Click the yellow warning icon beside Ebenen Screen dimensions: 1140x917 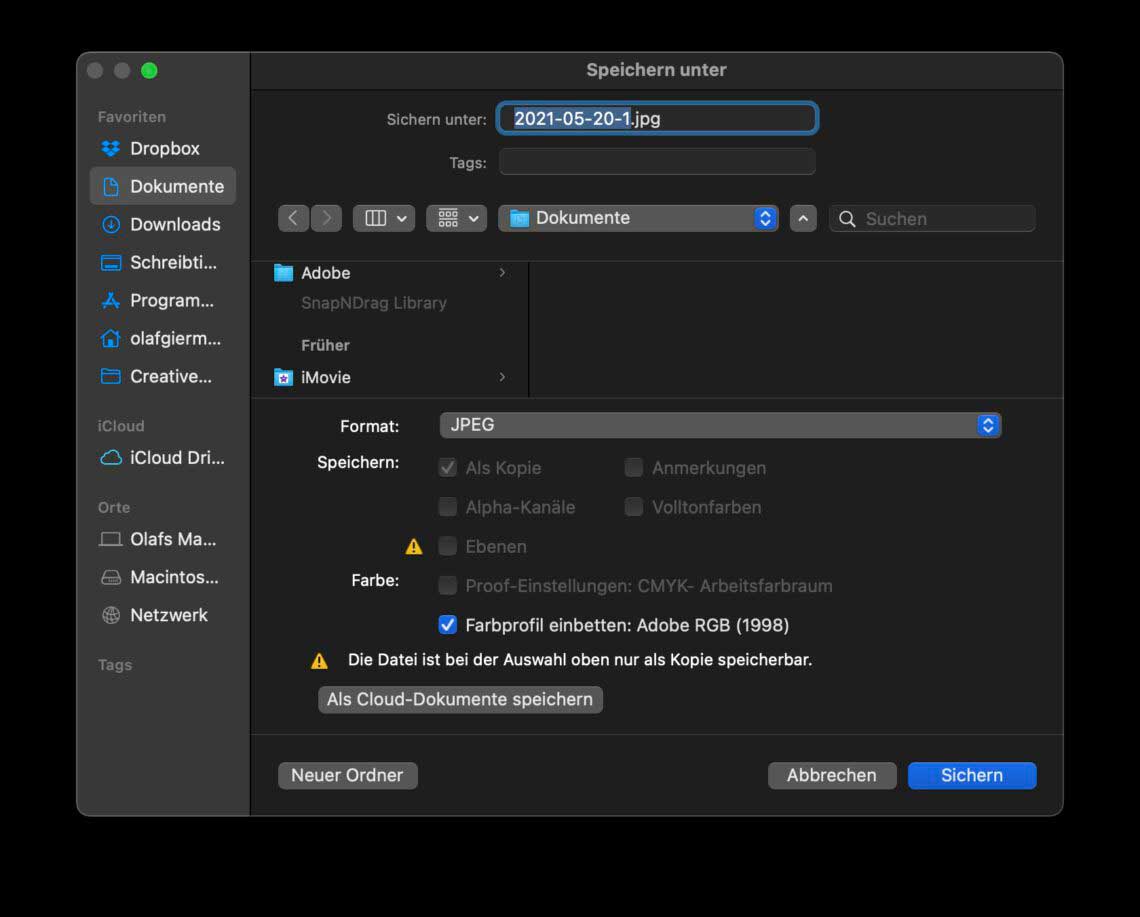(x=413, y=547)
